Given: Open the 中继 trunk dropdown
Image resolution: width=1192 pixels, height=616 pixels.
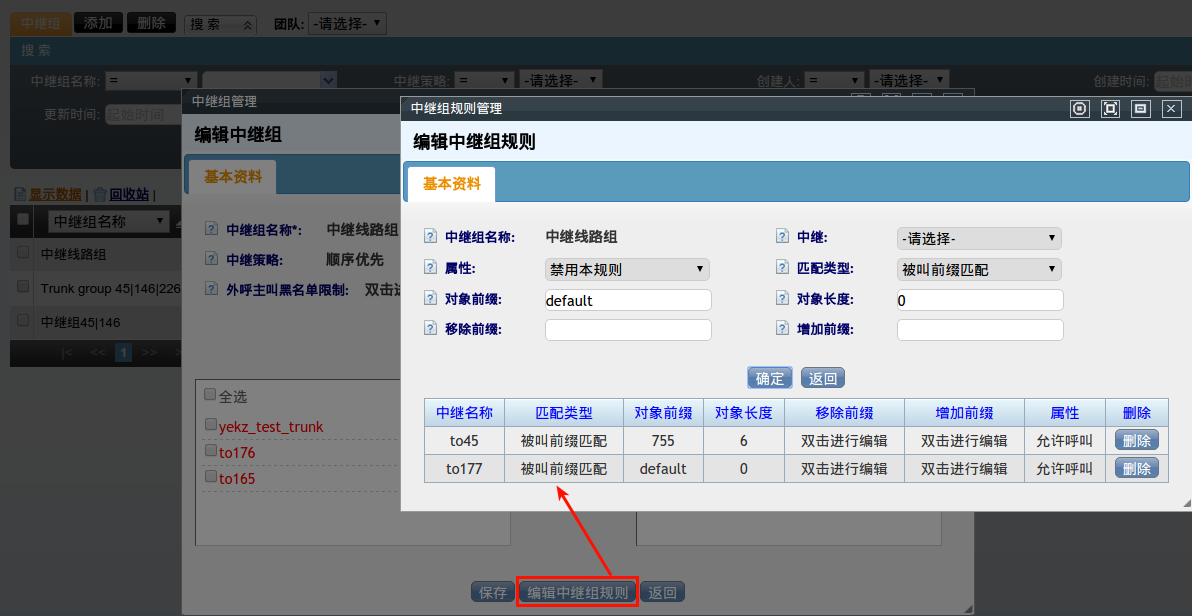Looking at the screenshot, I should pyautogui.click(x=978, y=239).
